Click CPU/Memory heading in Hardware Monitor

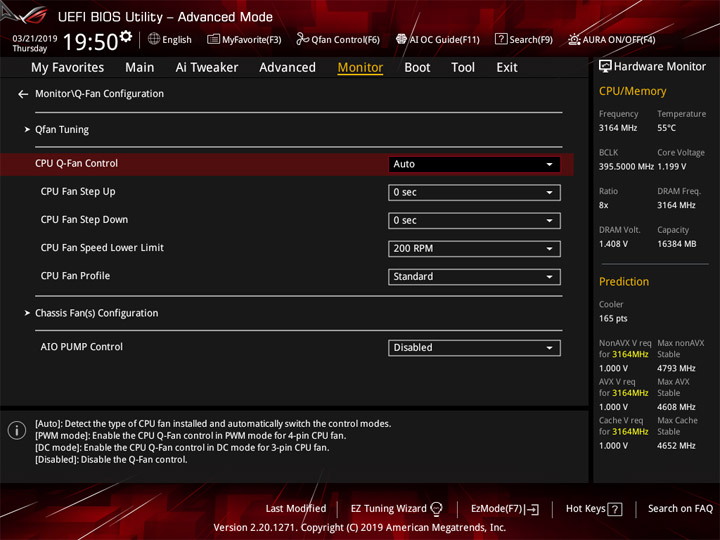tap(632, 91)
